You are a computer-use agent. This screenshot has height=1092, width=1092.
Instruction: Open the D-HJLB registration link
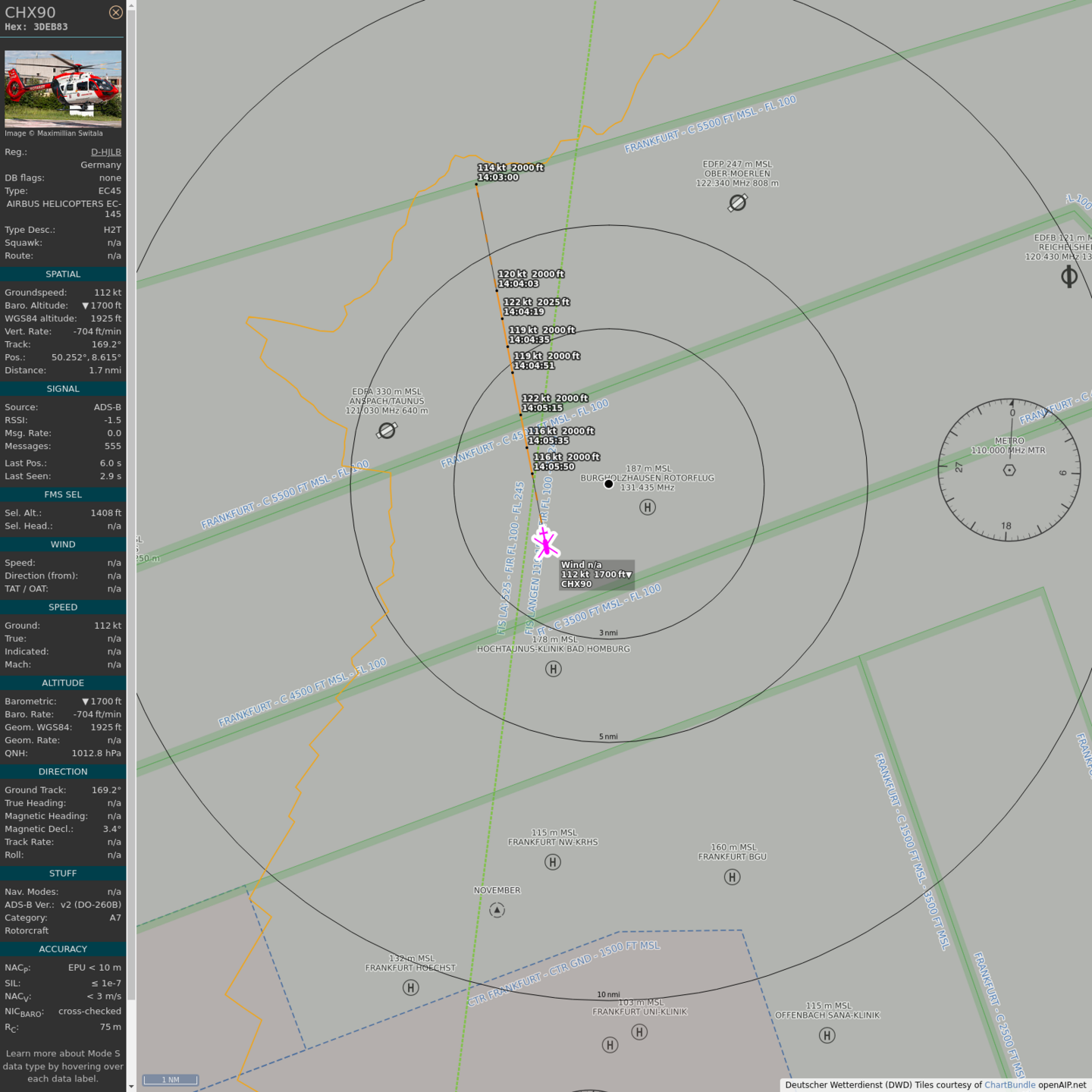pos(105,152)
